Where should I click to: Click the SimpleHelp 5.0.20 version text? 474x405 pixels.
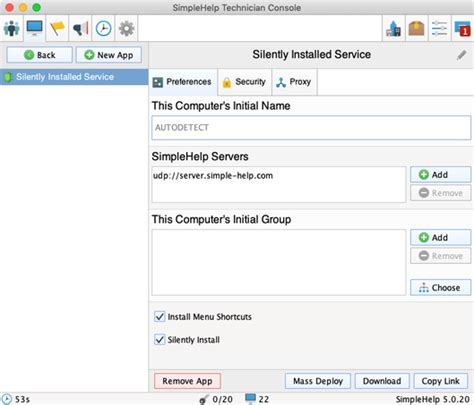point(432,399)
